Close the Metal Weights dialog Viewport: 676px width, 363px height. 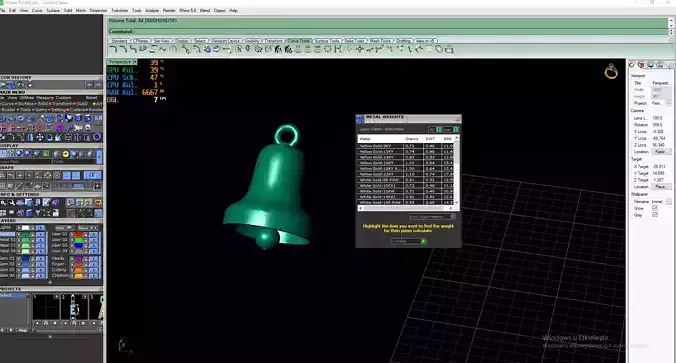coord(457,119)
